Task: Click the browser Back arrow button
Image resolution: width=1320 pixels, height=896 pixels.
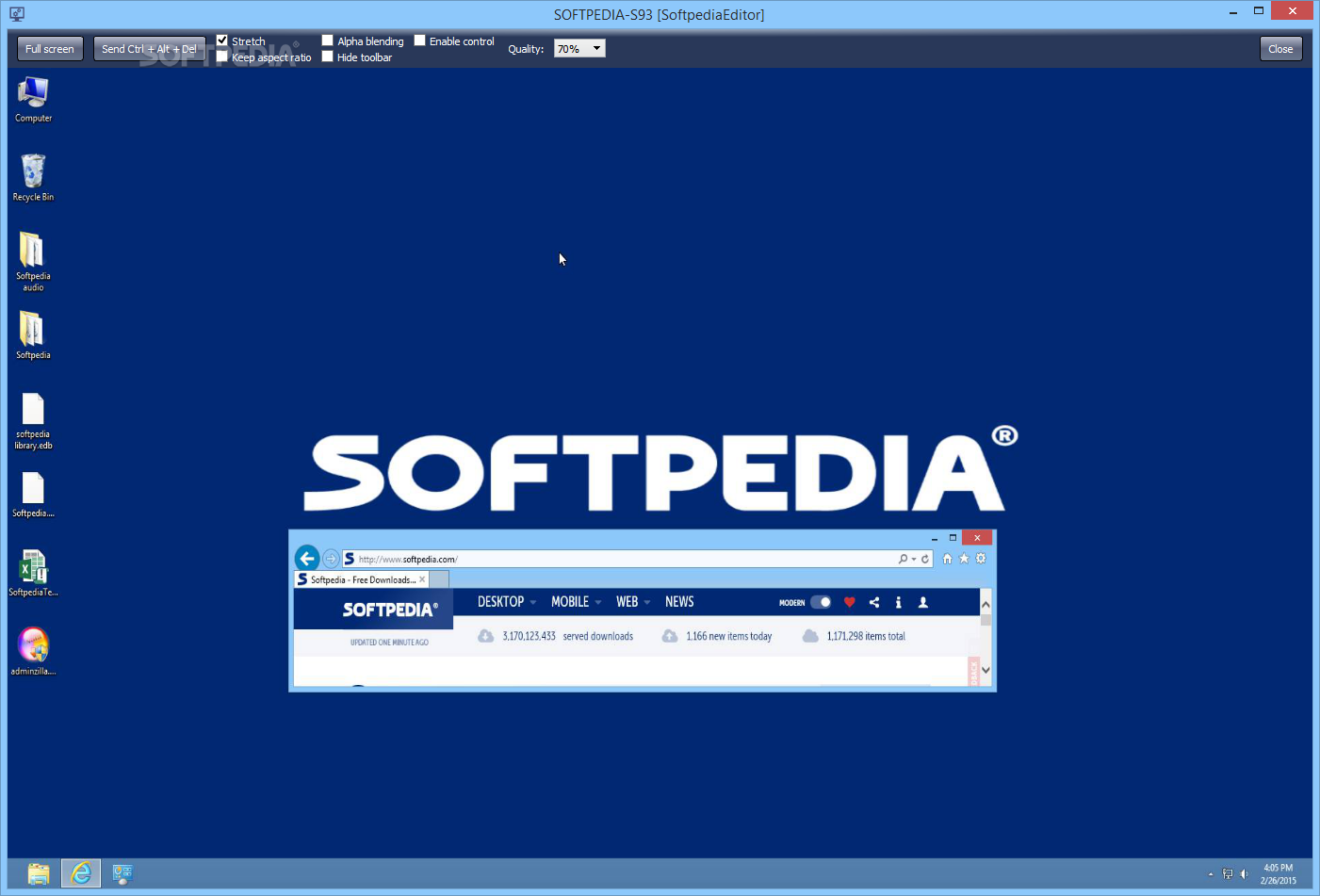Action: click(307, 558)
